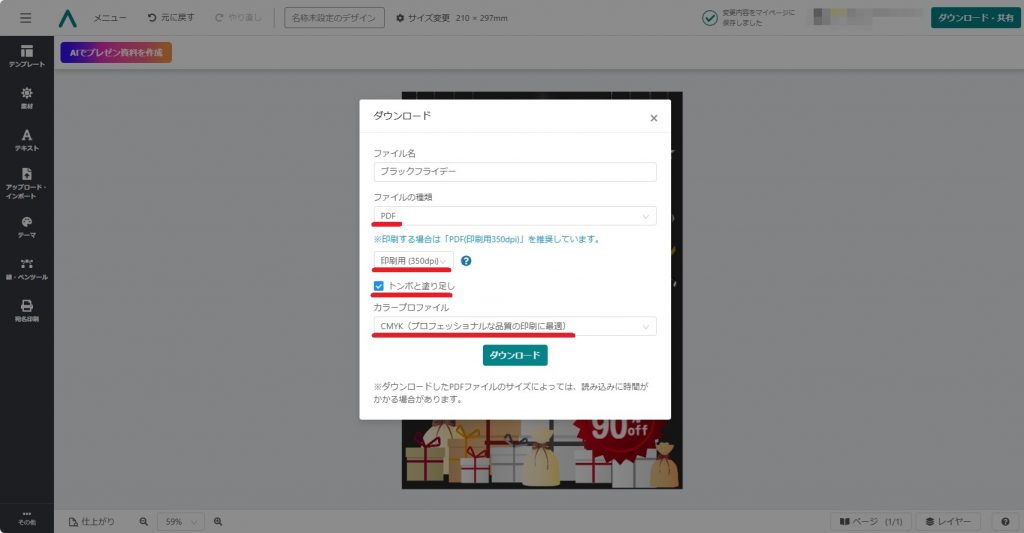Close the ダウンロード dialog with X
This screenshot has height=533, width=1024.
[654, 118]
